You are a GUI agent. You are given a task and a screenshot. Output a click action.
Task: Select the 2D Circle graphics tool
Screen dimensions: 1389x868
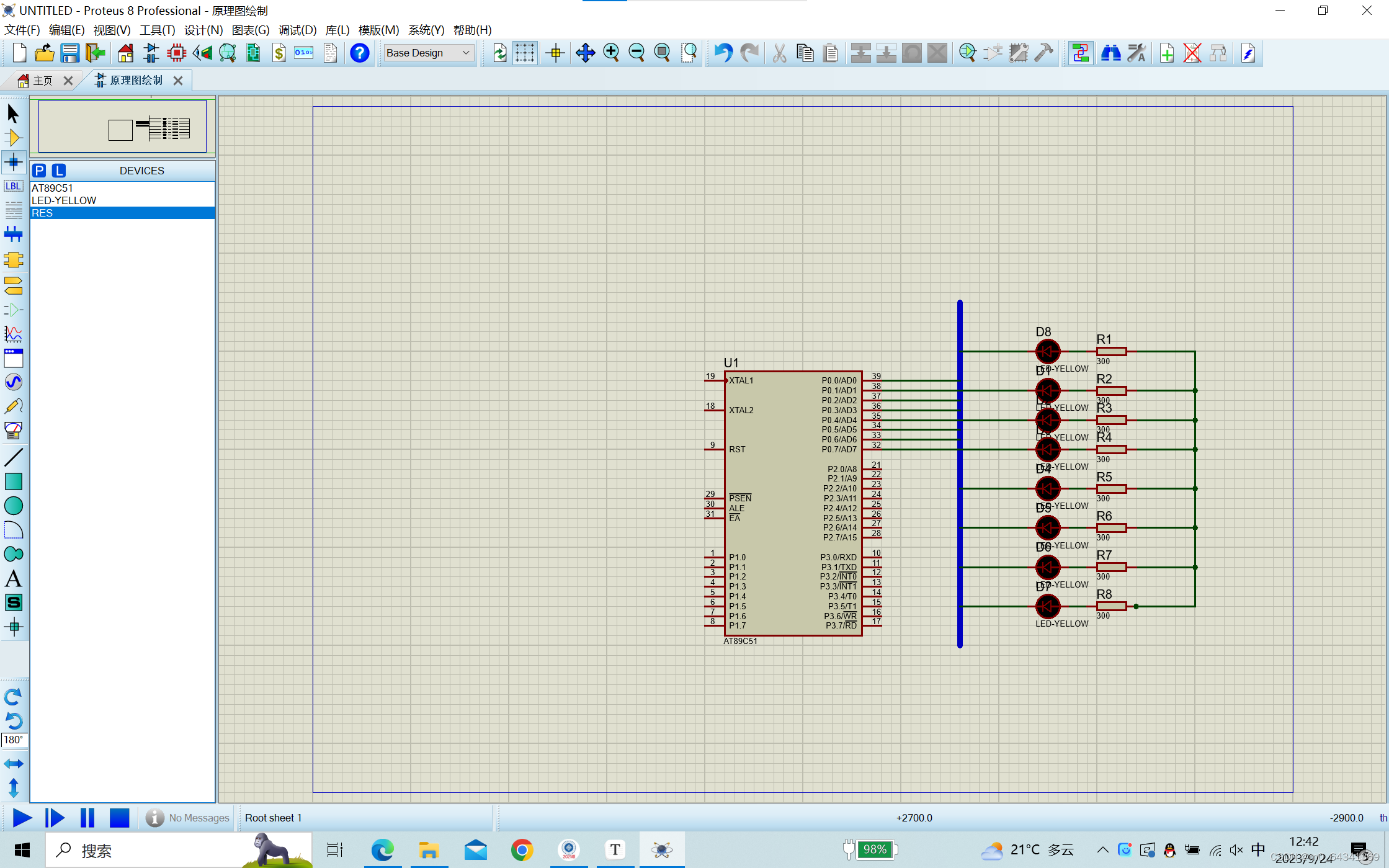point(13,506)
